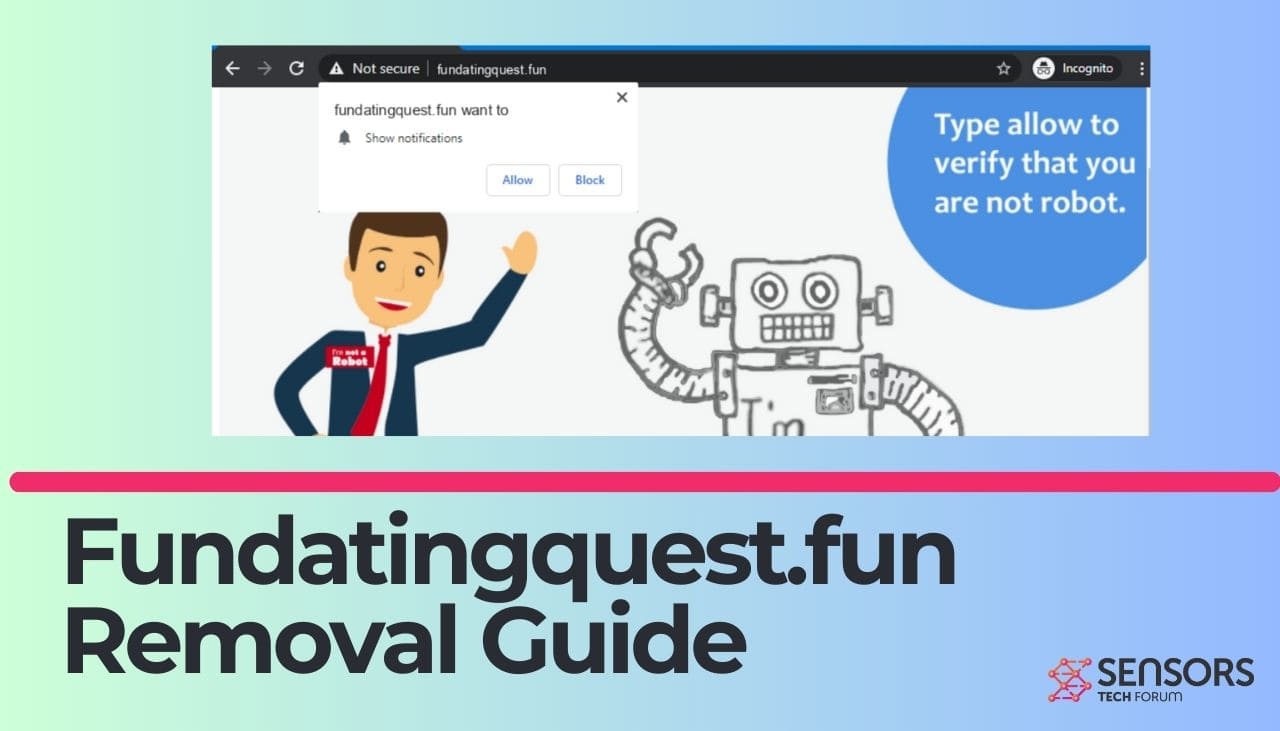1280x731 pixels.
Task: Click the Not secure label text
Action: point(384,68)
